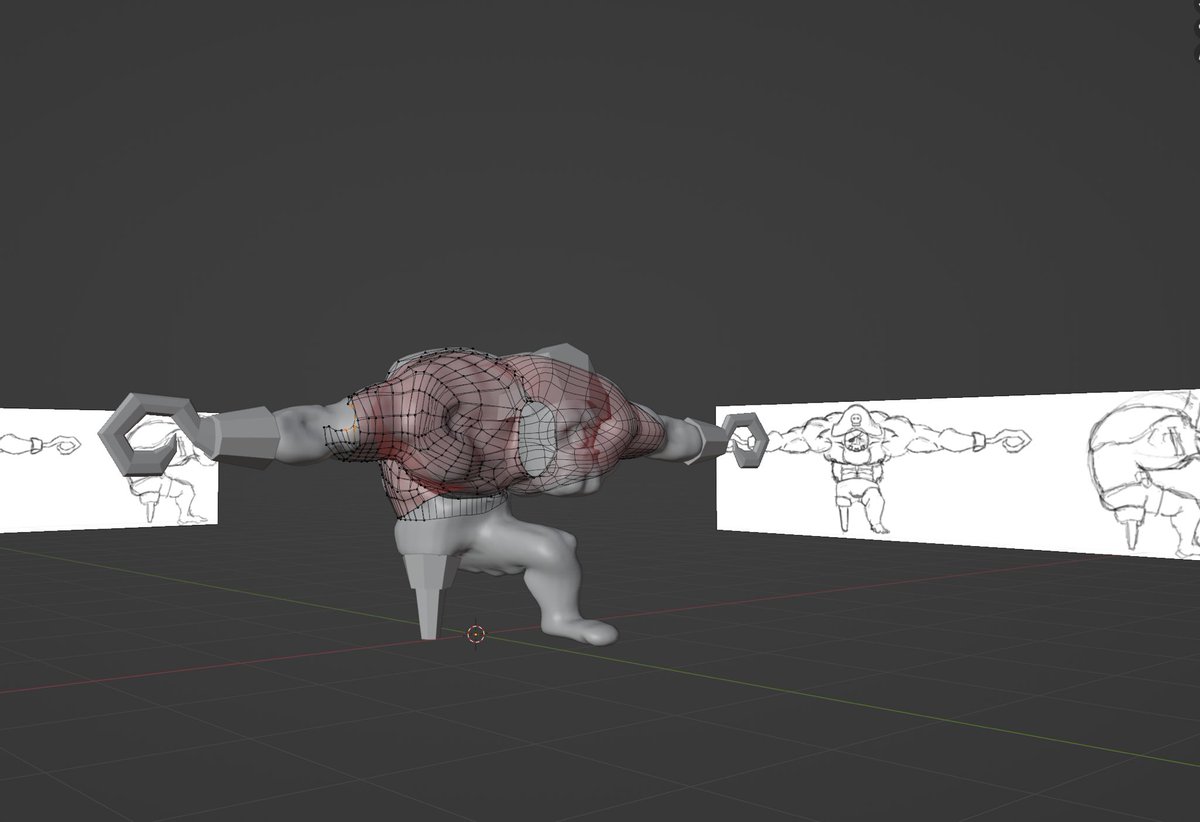Select the large hexagonal hook on the left arm
Viewport: 1200px width, 822px height.
coord(148,433)
